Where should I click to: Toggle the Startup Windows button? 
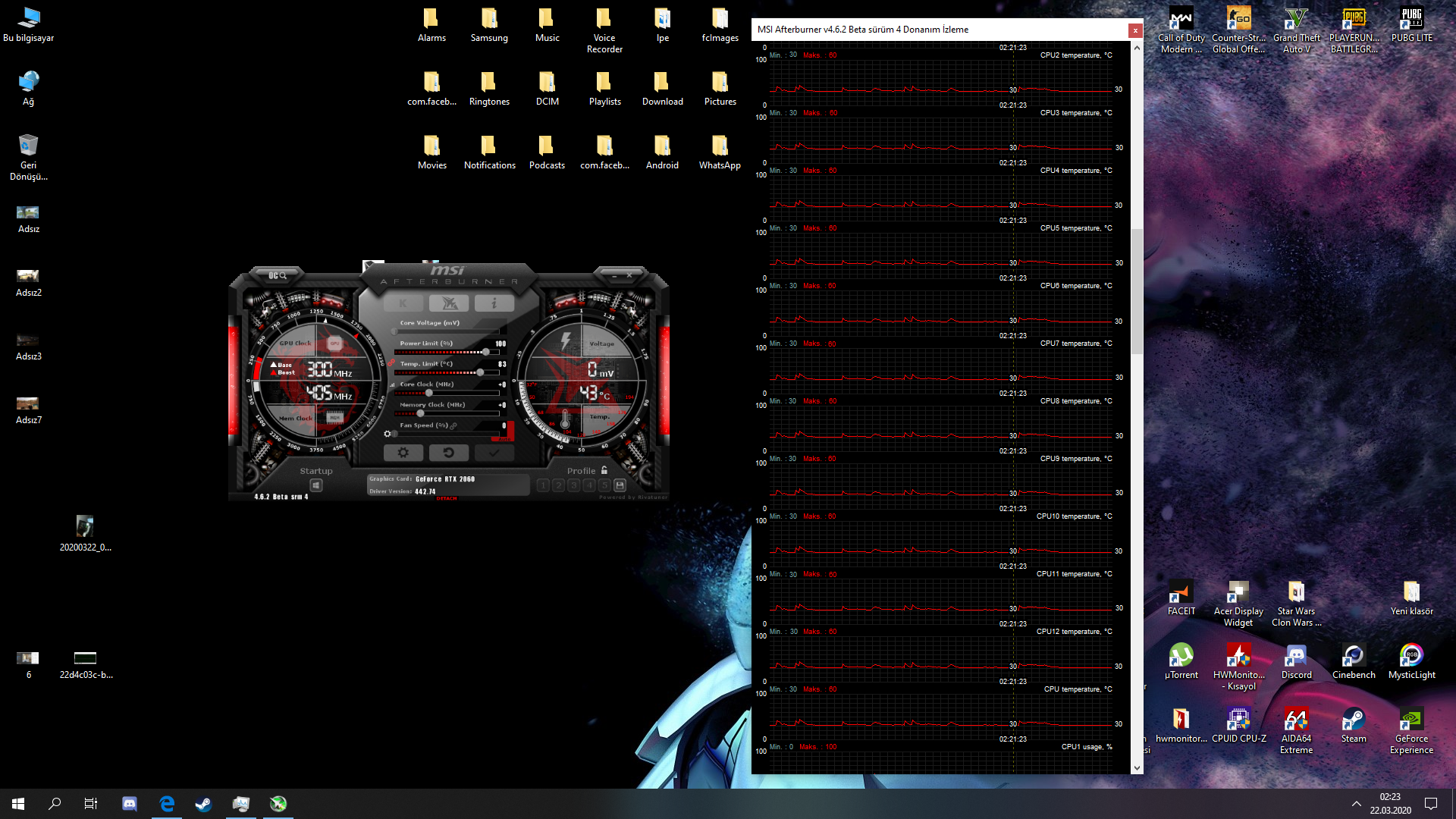pos(316,485)
